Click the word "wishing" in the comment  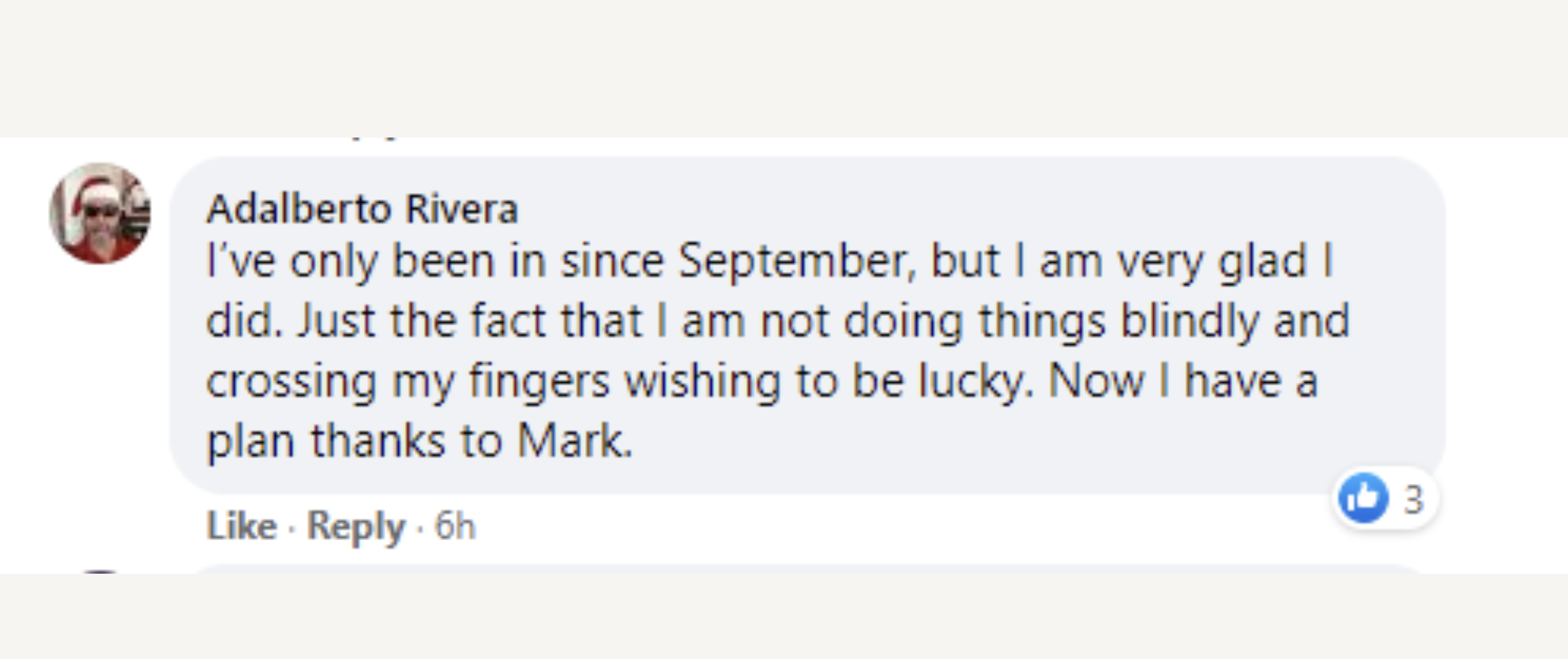coord(702,381)
